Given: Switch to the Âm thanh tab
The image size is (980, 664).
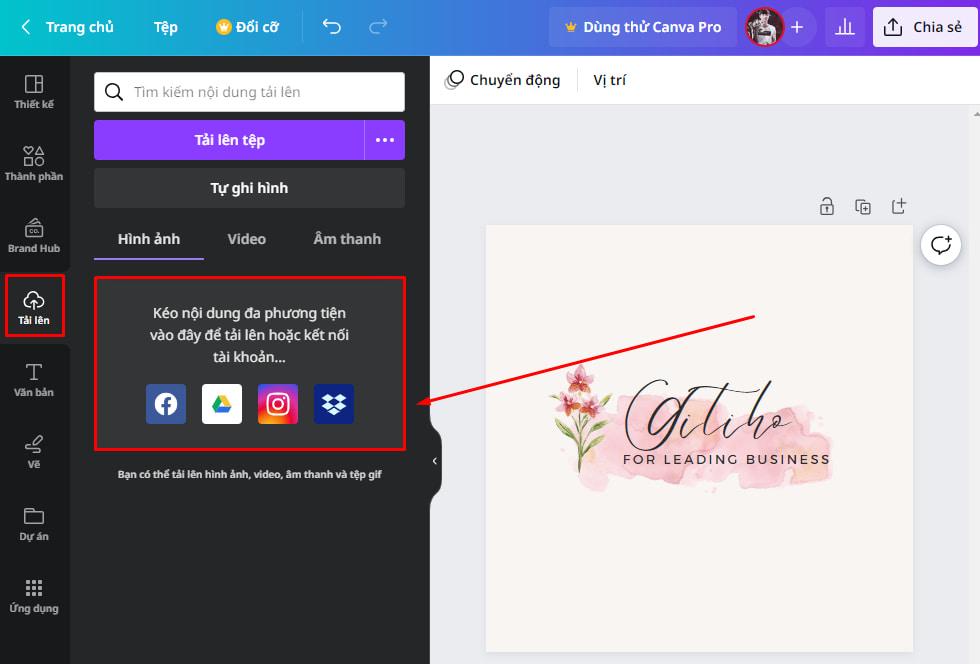Looking at the screenshot, I should tap(345, 239).
